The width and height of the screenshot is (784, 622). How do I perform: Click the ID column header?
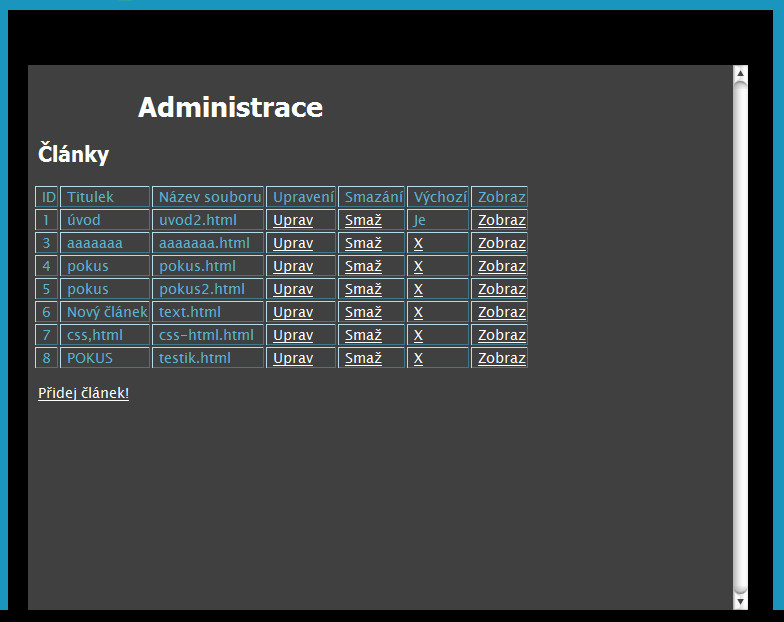46,197
